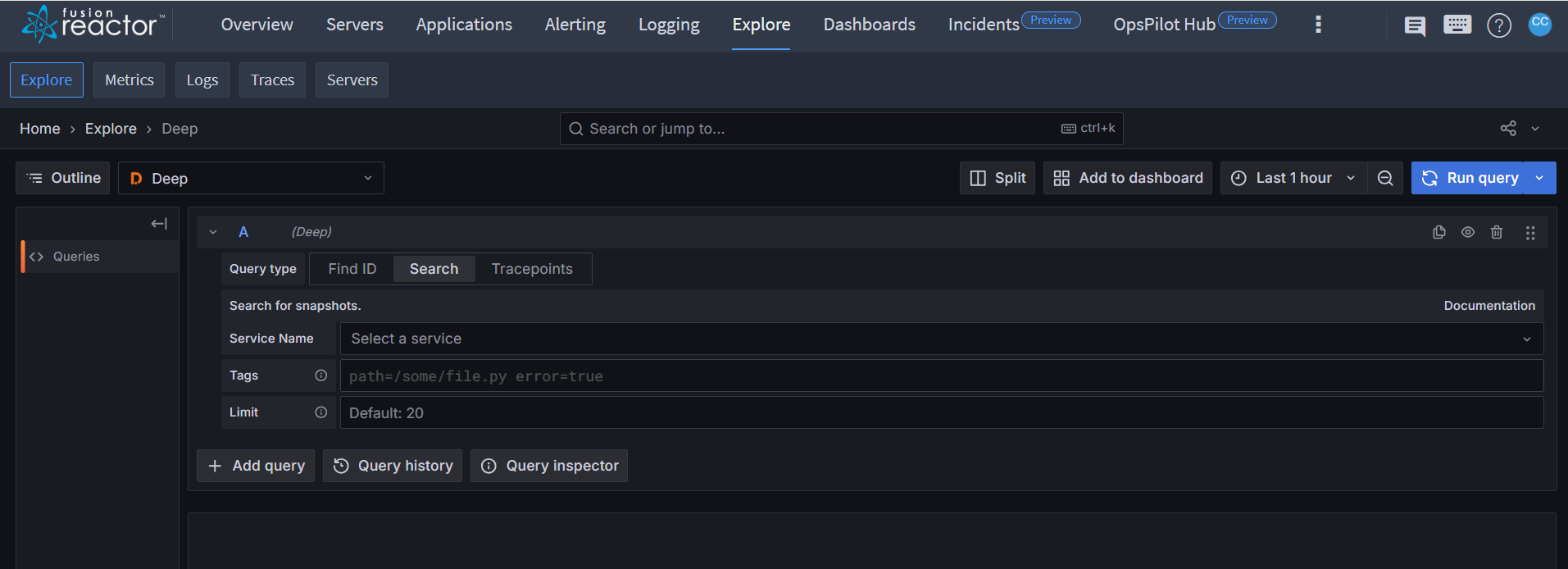Open keyboard shortcuts icon in header
The height and width of the screenshot is (569, 1568).
coord(1457,25)
